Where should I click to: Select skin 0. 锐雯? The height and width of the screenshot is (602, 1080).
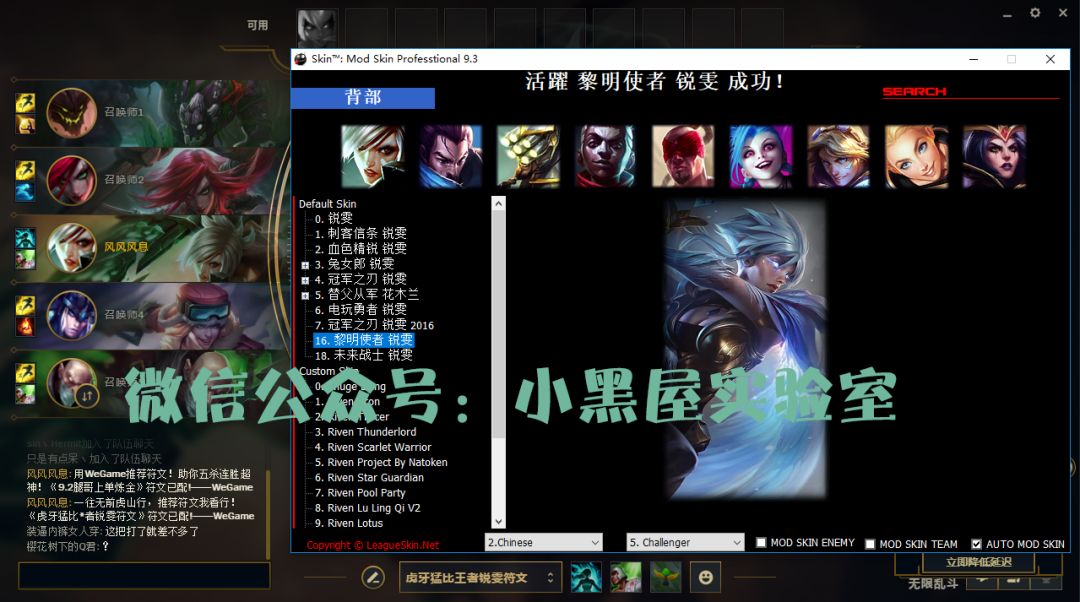(333, 218)
